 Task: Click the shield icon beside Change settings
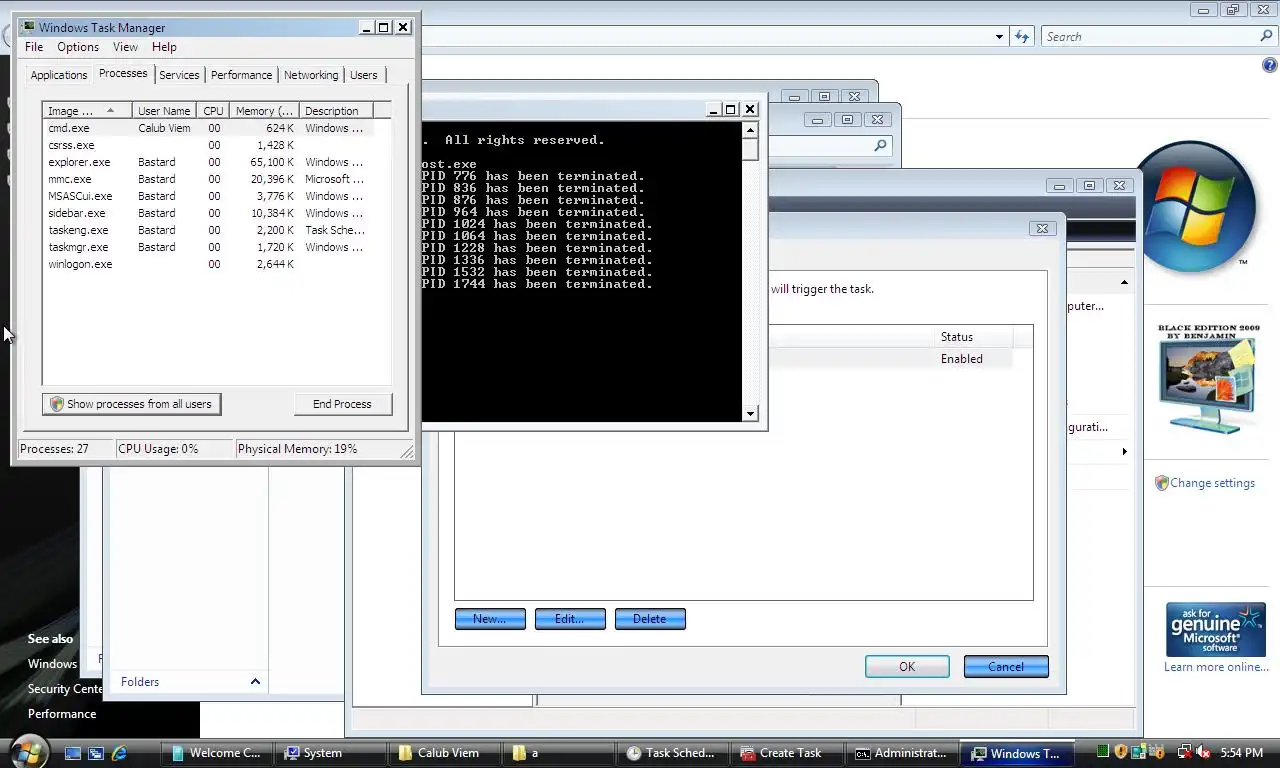pyautogui.click(x=1161, y=483)
